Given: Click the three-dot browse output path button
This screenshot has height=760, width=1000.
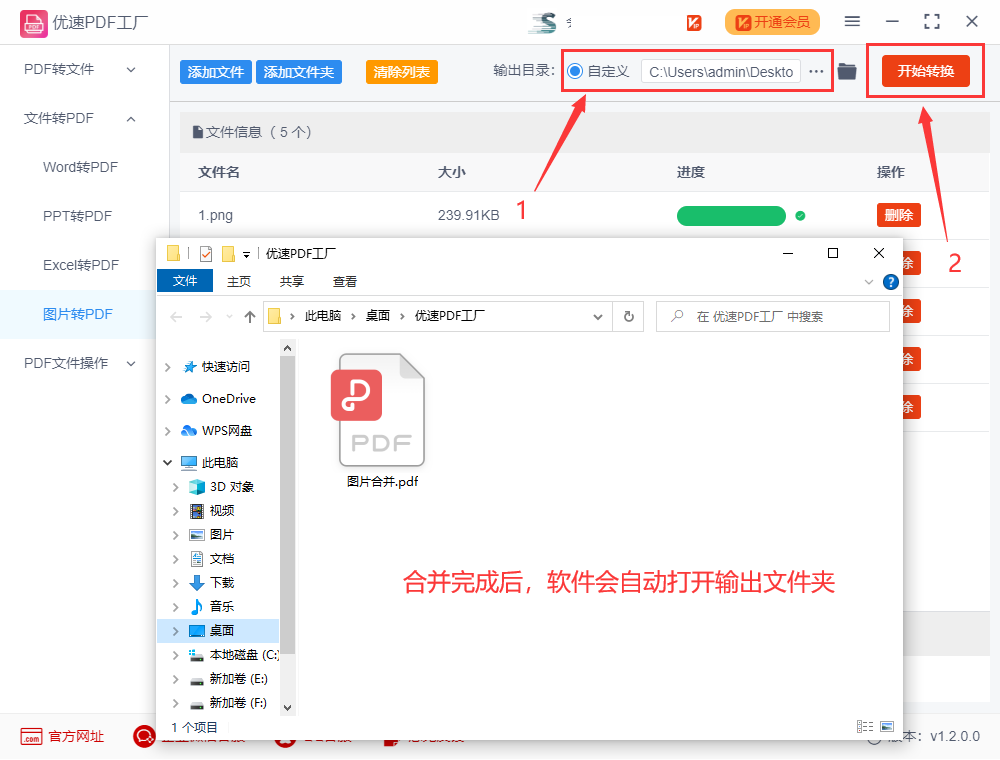Looking at the screenshot, I should (817, 71).
